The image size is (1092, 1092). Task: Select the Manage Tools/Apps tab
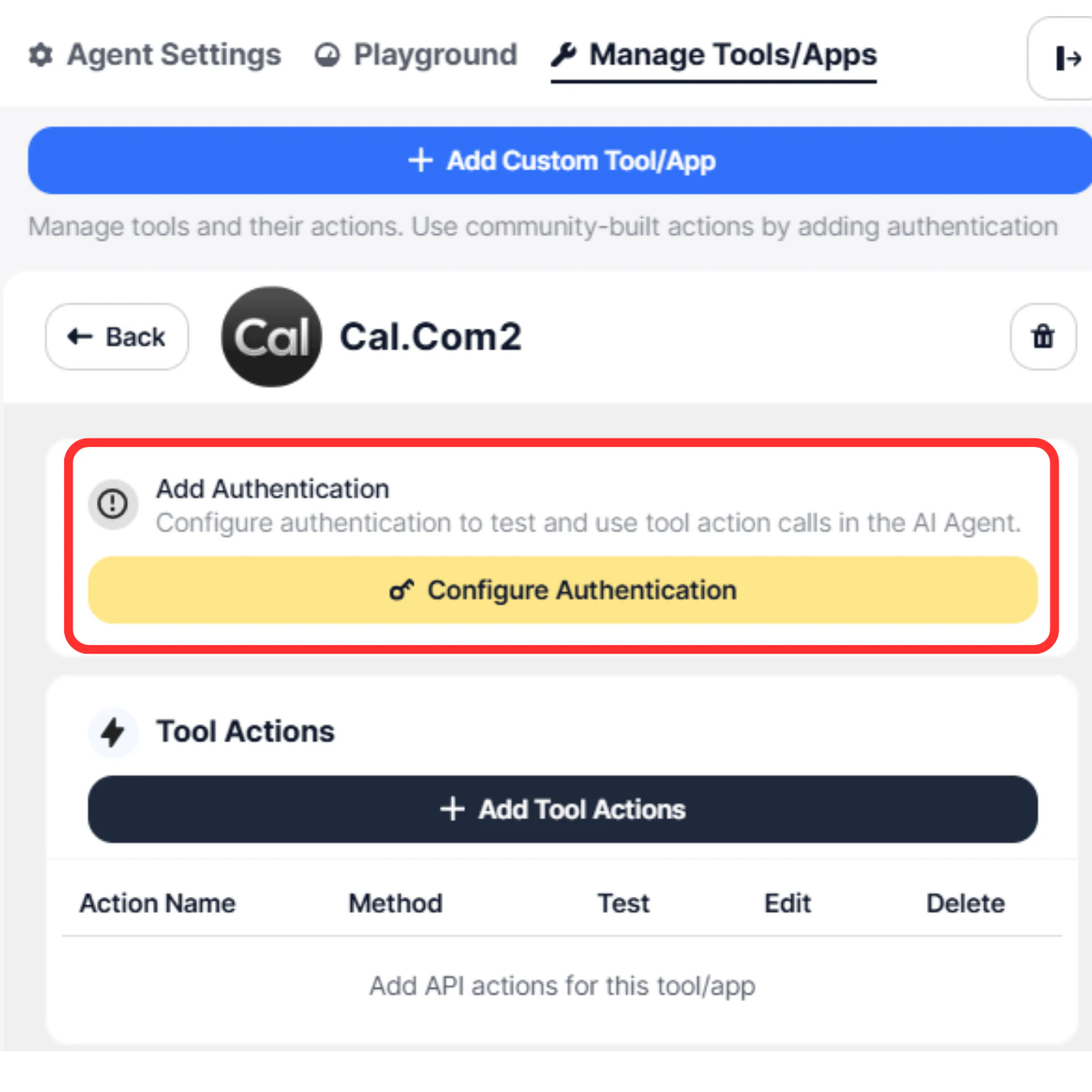pos(713,55)
